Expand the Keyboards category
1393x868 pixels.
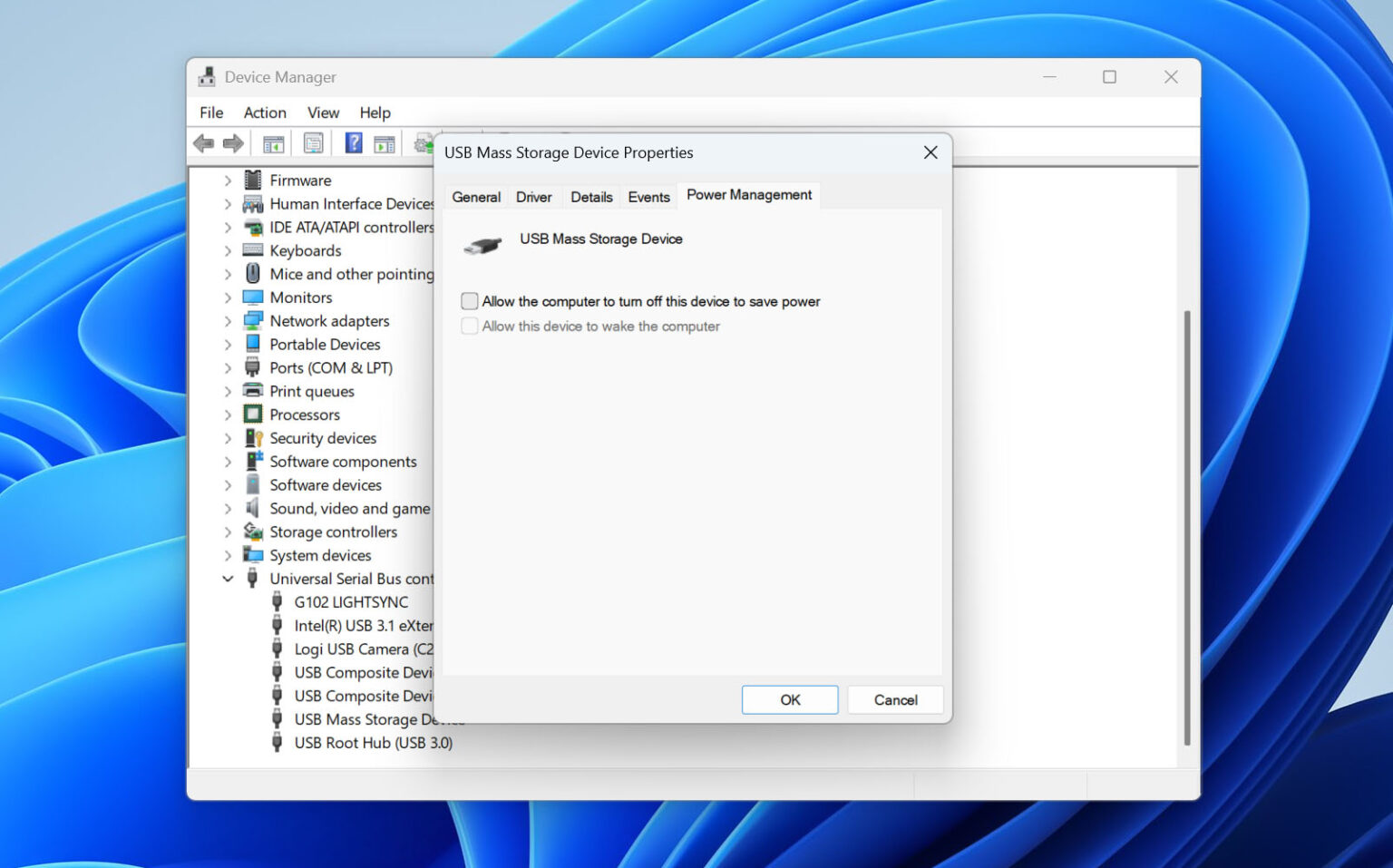point(228,250)
